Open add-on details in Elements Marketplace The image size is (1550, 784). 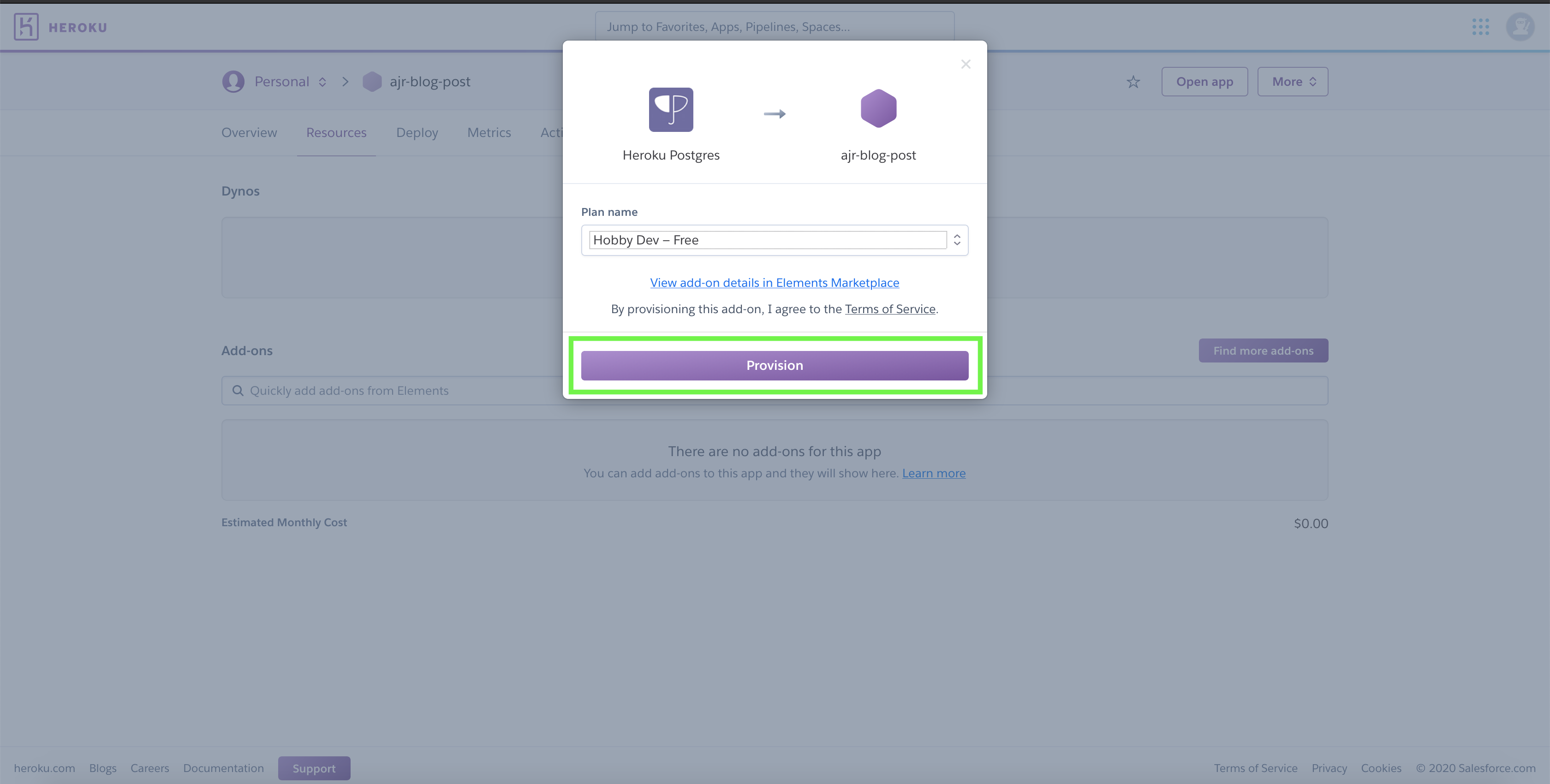click(775, 282)
